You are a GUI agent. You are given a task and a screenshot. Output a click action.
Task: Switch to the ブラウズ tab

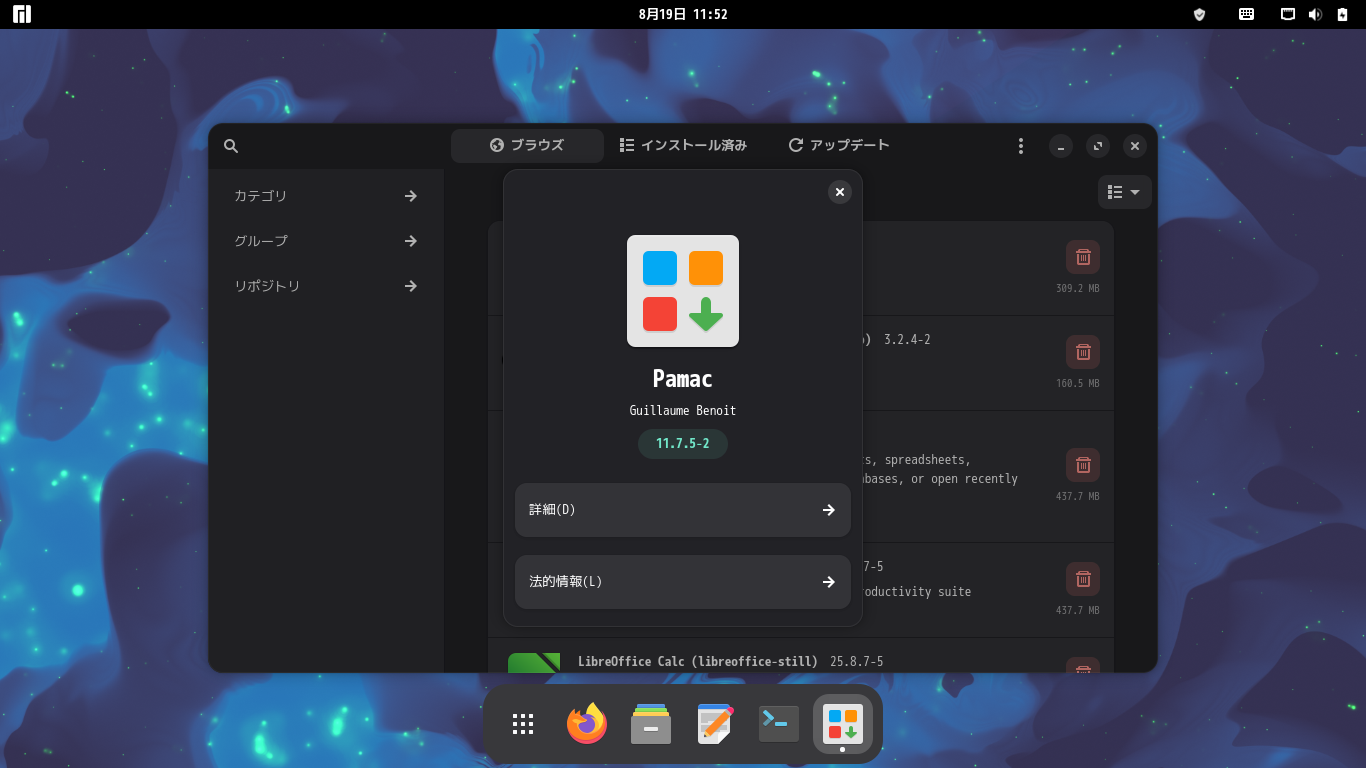[x=527, y=145]
